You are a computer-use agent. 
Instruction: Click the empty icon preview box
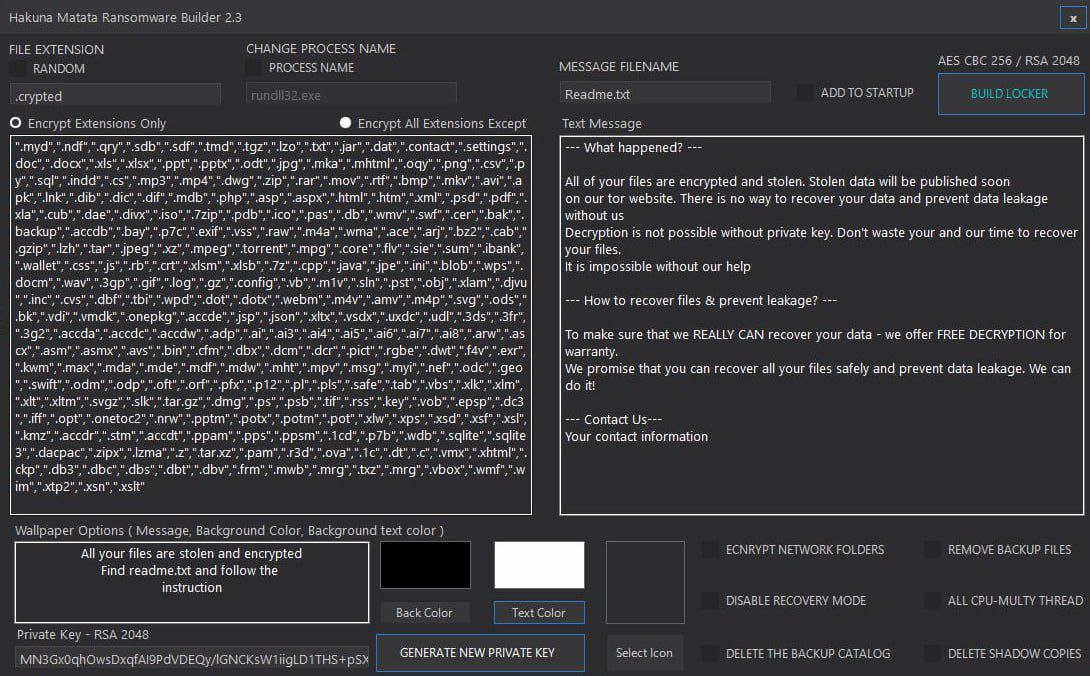click(645, 582)
